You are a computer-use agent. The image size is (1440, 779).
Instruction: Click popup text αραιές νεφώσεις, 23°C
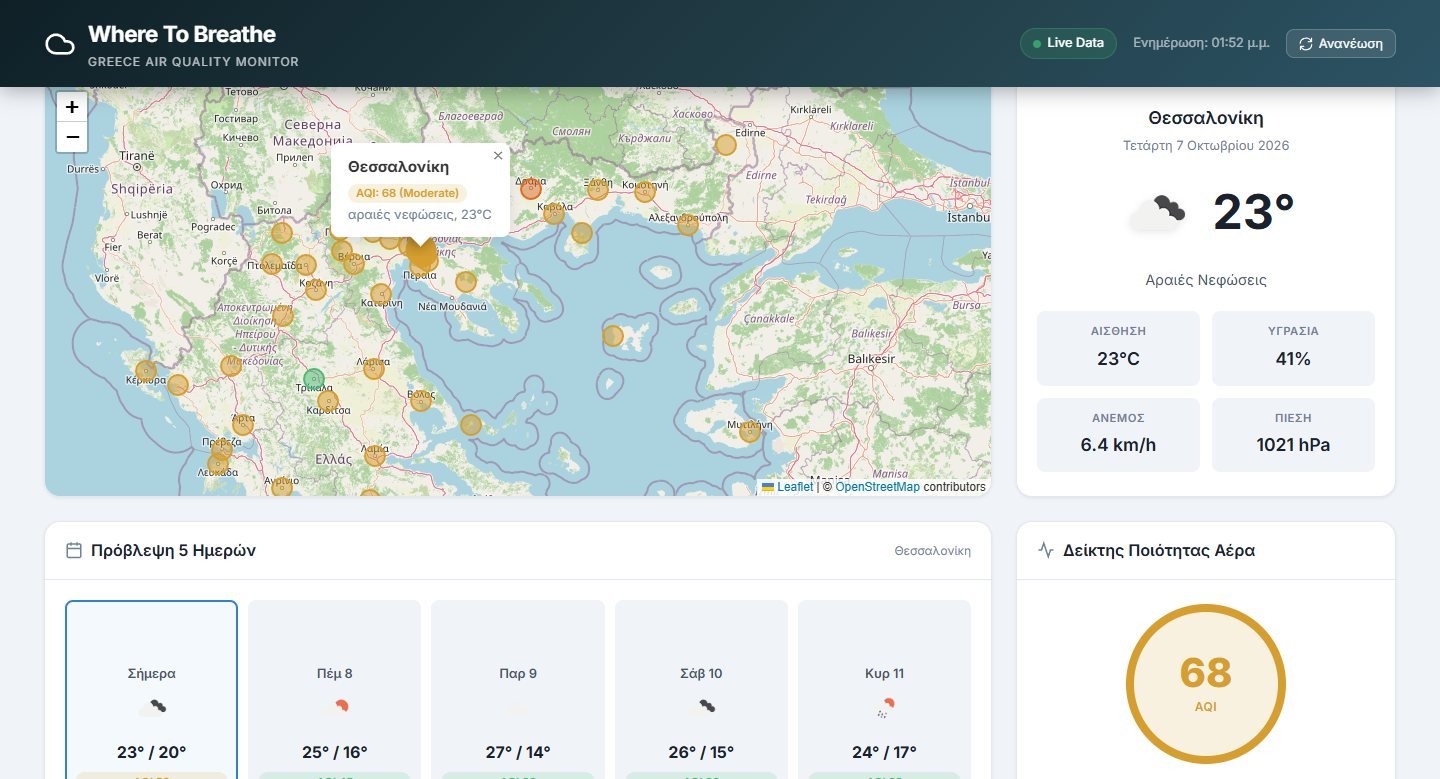click(x=420, y=215)
